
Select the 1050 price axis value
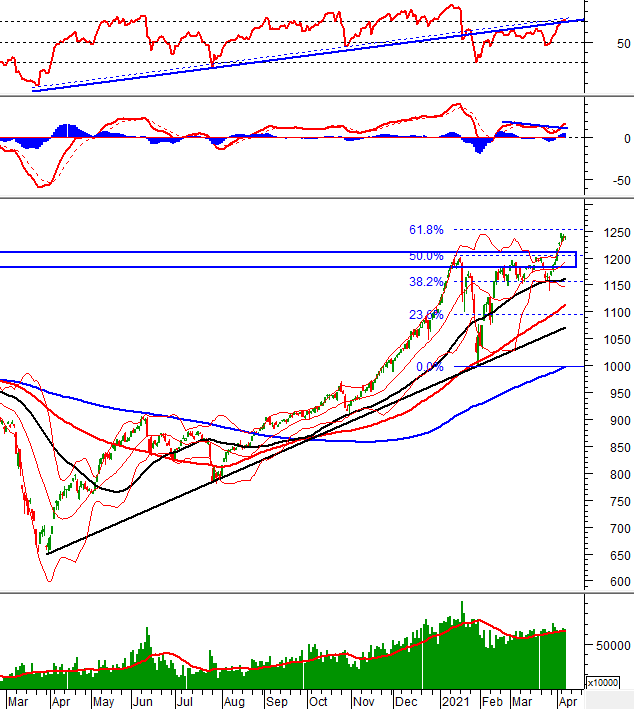click(x=617, y=340)
